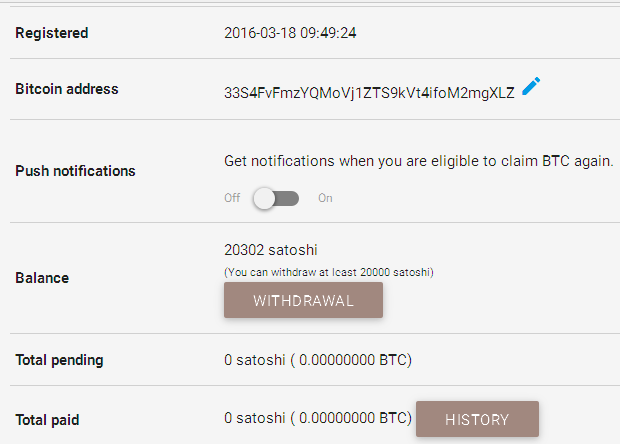Click the Total pending satoshi value
Image resolution: width=620 pixels, height=444 pixels.
click(318, 360)
